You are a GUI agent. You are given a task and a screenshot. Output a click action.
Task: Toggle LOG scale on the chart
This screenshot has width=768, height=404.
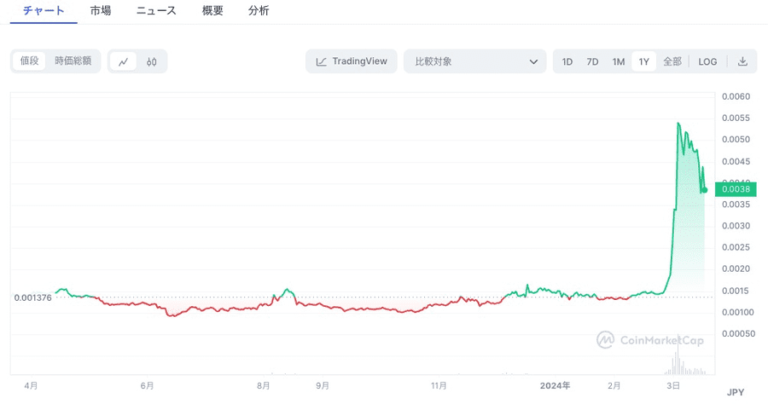click(x=707, y=61)
